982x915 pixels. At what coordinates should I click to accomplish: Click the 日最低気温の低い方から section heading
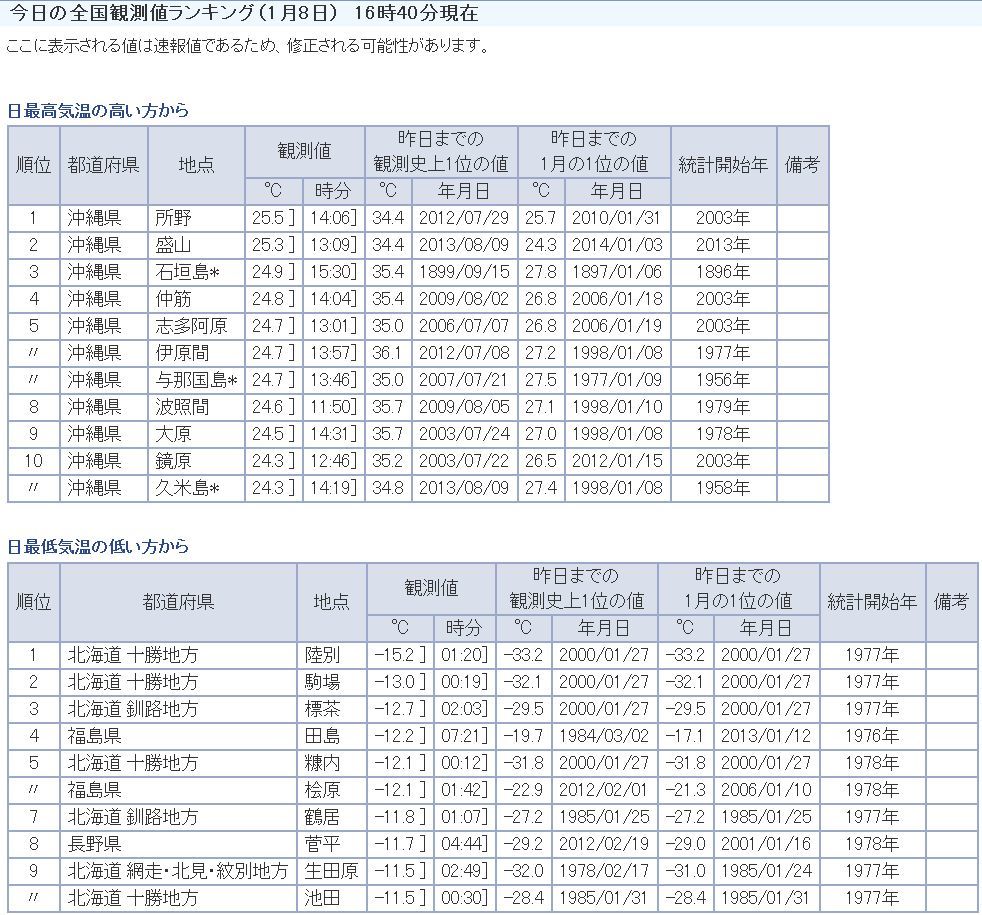[x=98, y=547]
